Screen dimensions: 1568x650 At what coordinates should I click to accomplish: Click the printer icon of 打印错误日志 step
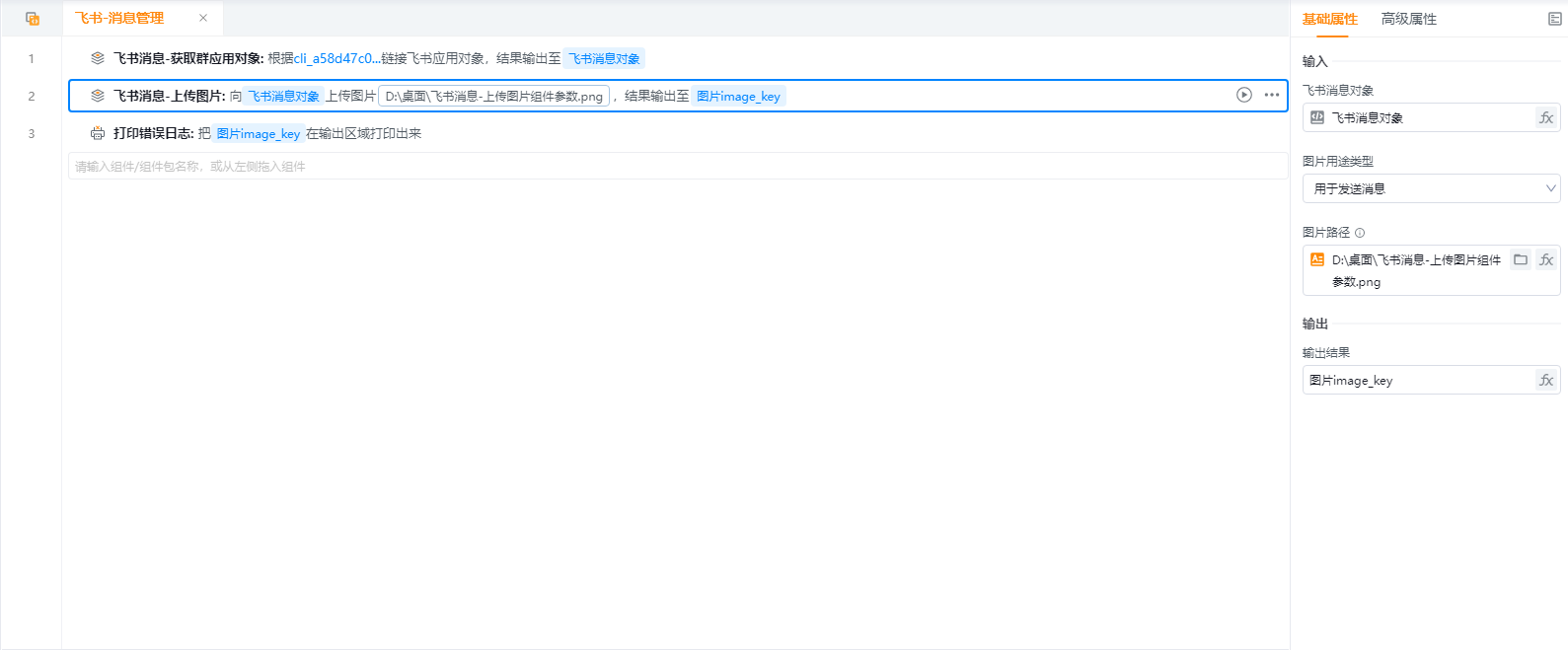coord(98,133)
